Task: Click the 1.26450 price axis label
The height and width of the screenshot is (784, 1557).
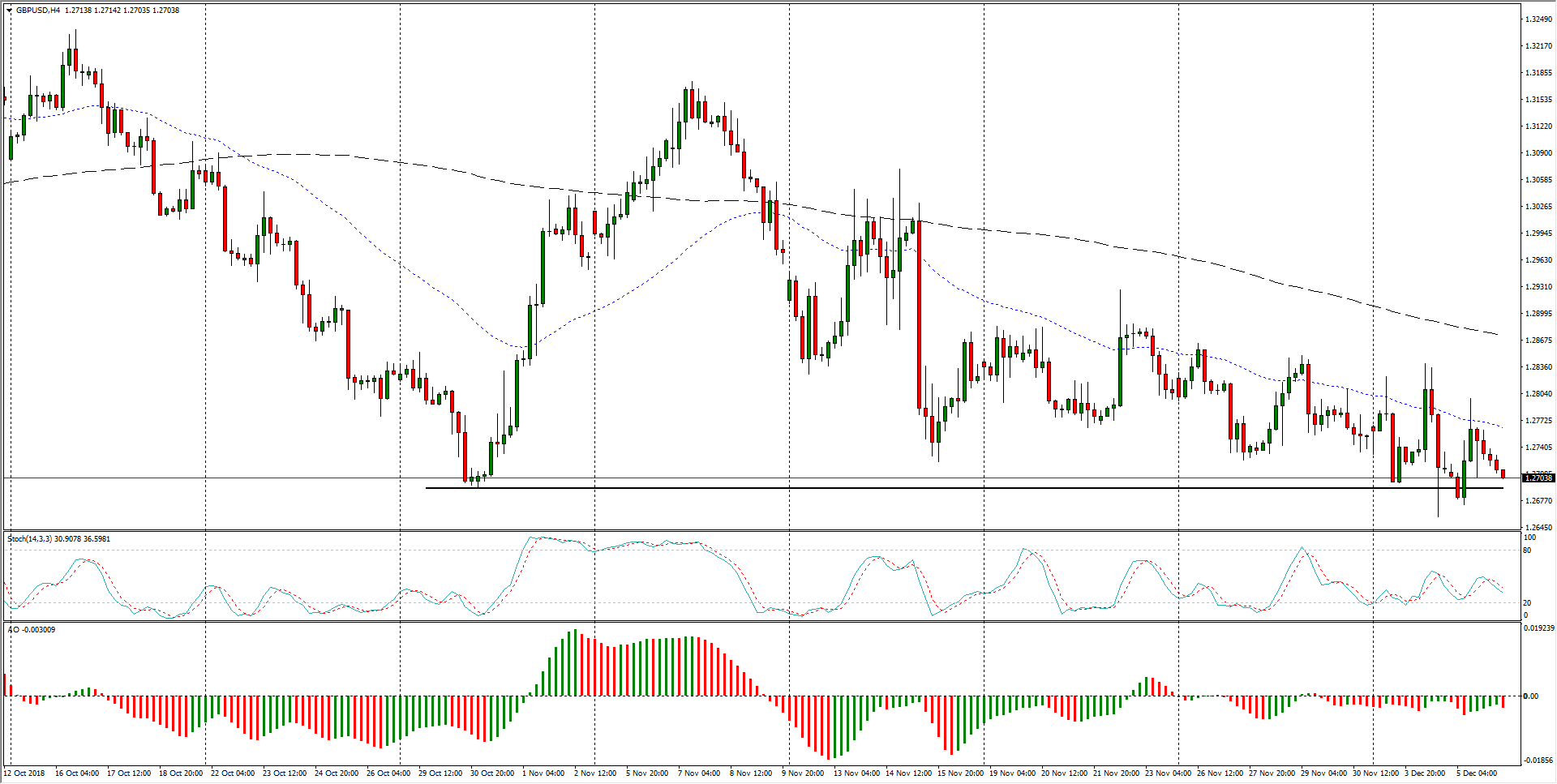Action: coord(1538,528)
